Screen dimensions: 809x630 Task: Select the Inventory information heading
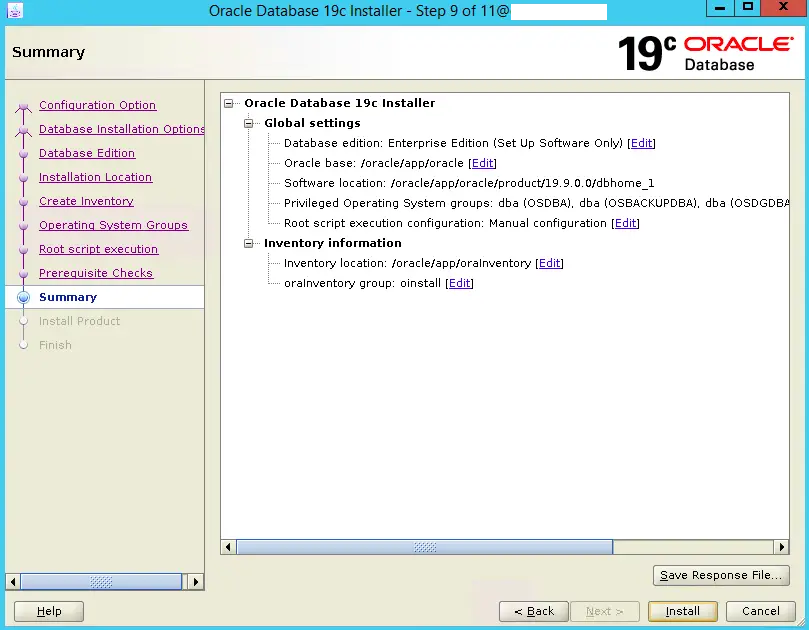click(x=333, y=243)
